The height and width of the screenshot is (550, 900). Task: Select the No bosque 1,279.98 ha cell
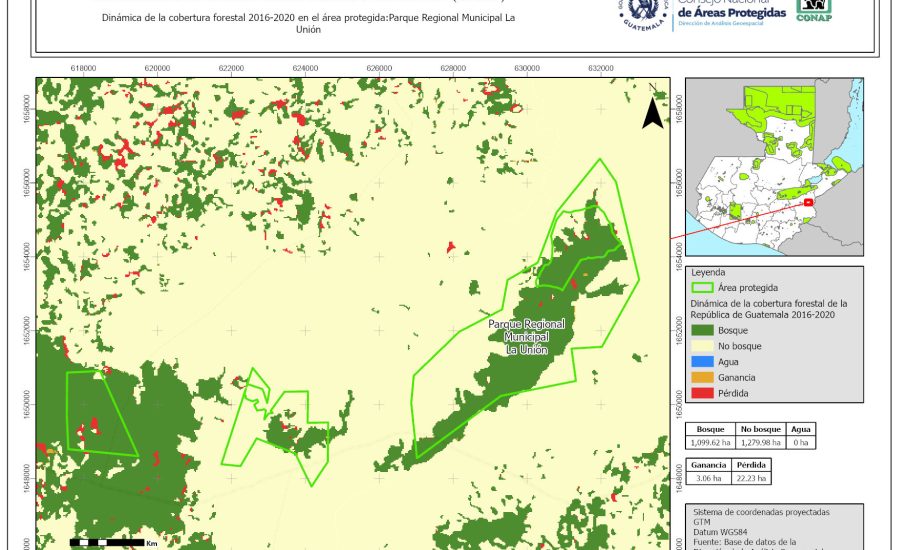coord(760,443)
